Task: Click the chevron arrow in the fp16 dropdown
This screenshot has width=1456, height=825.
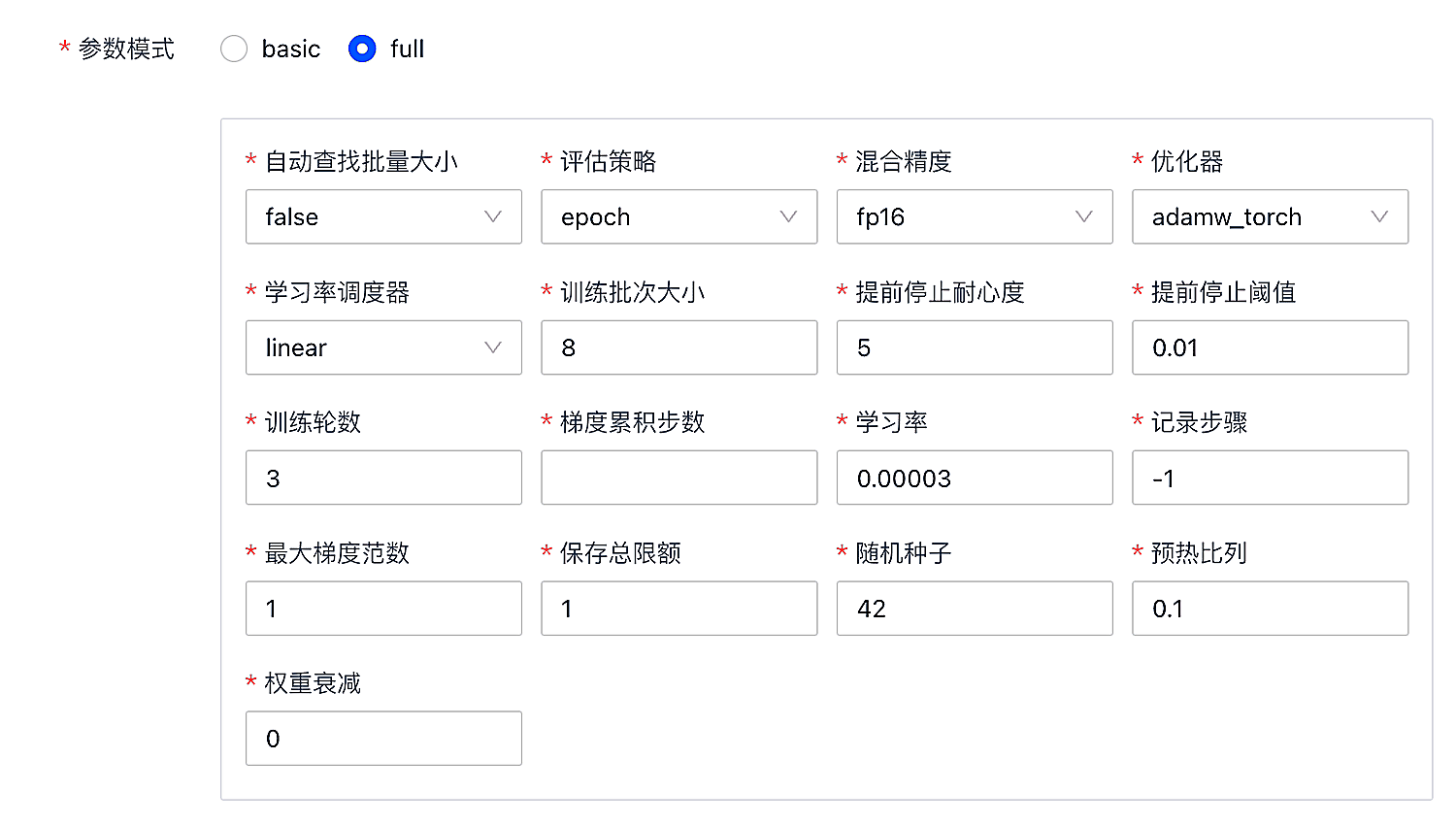Action: [1084, 216]
